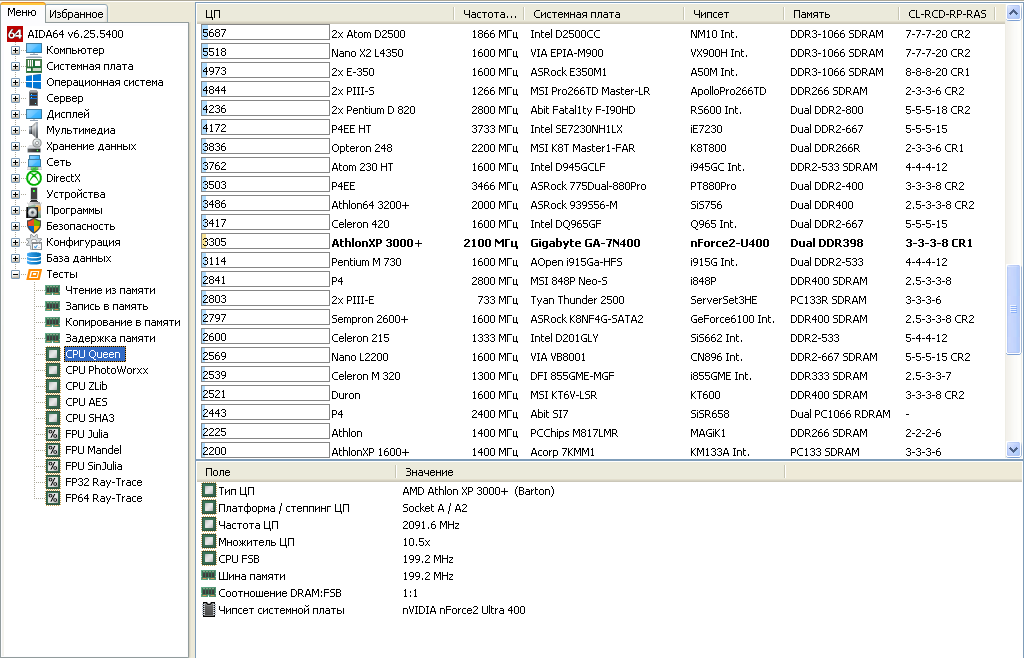Click the memory chip icon beside Запись в память

pyautogui.click(x=53, y=306)
